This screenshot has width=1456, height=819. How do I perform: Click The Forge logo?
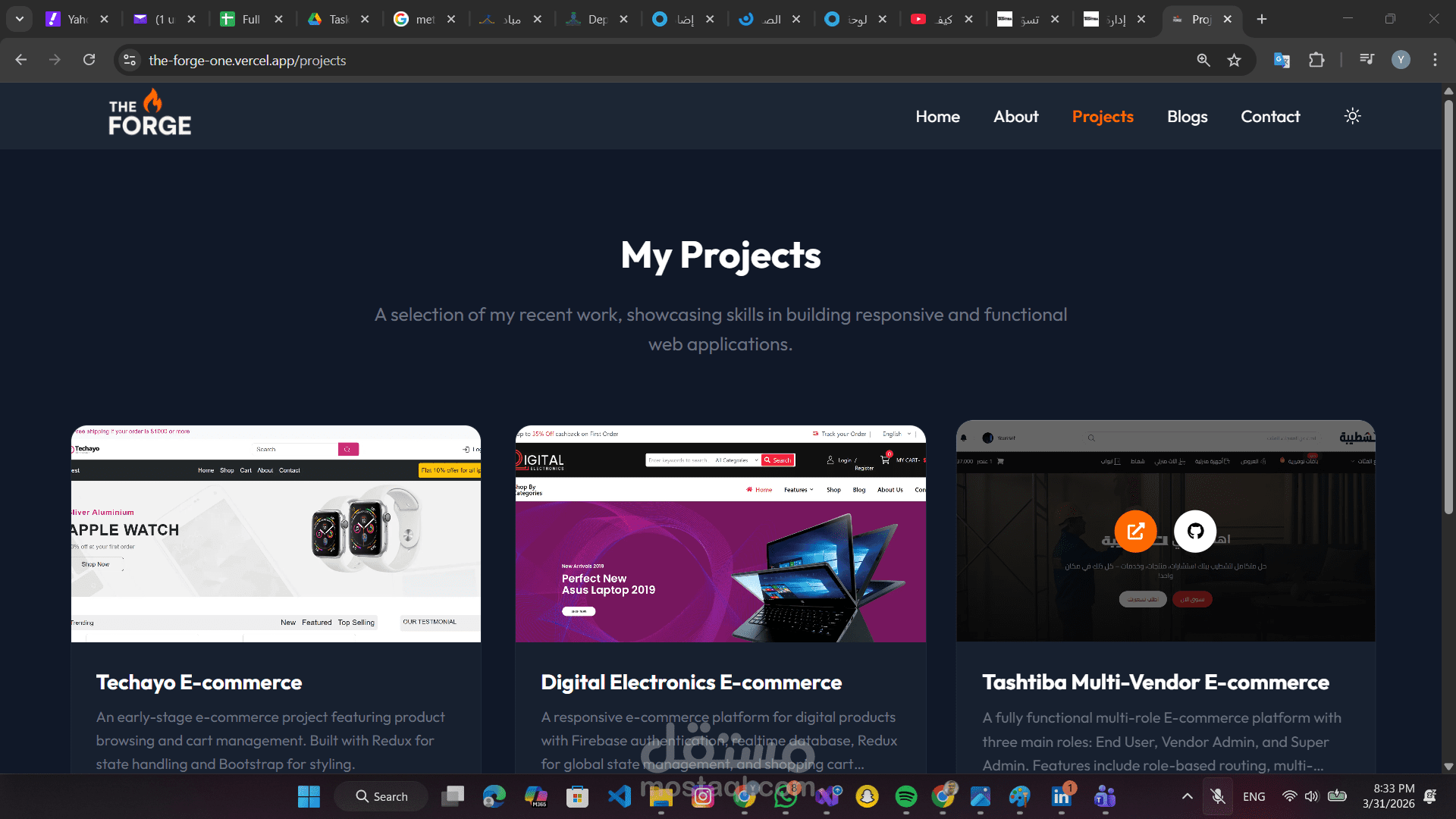pyautogui.click(x=149, y=114)
